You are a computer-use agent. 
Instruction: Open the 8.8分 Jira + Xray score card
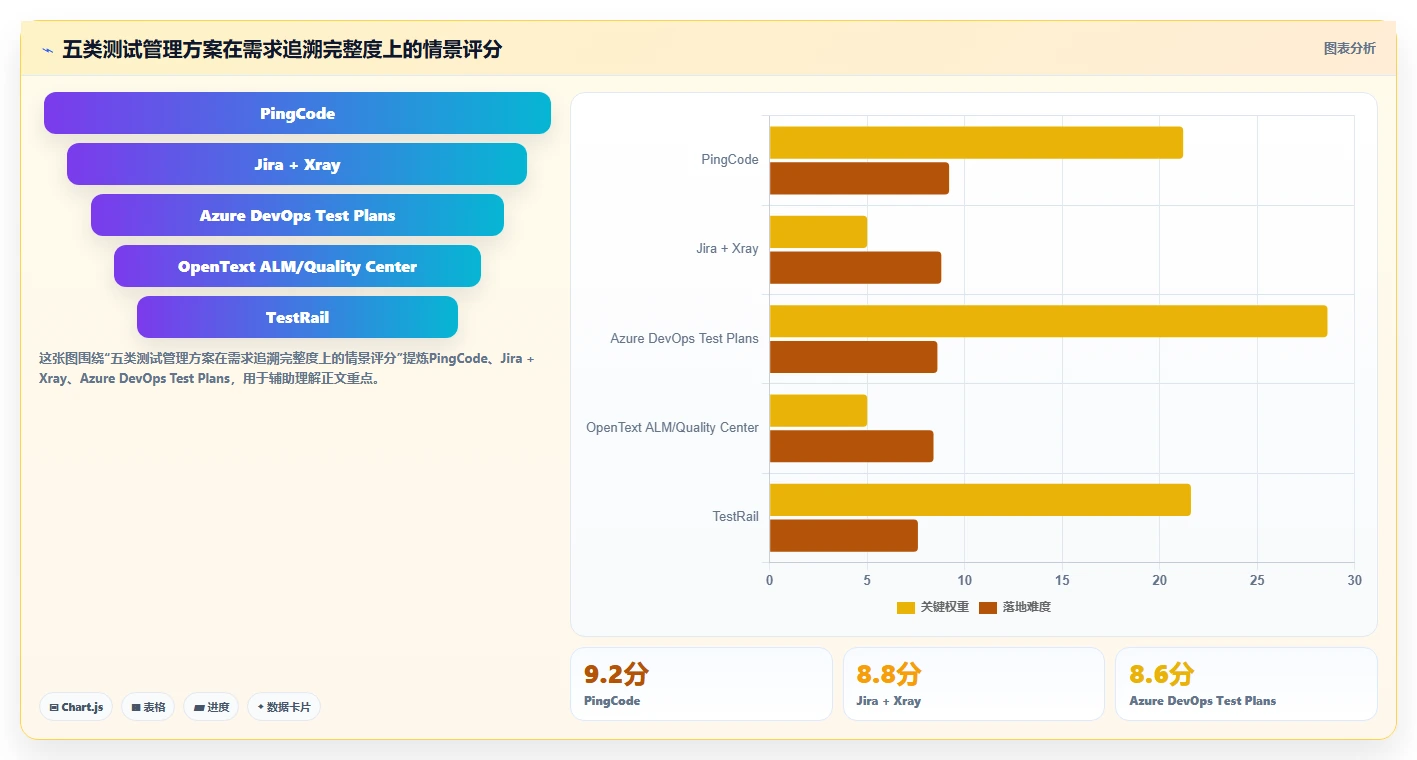point(974,684)
